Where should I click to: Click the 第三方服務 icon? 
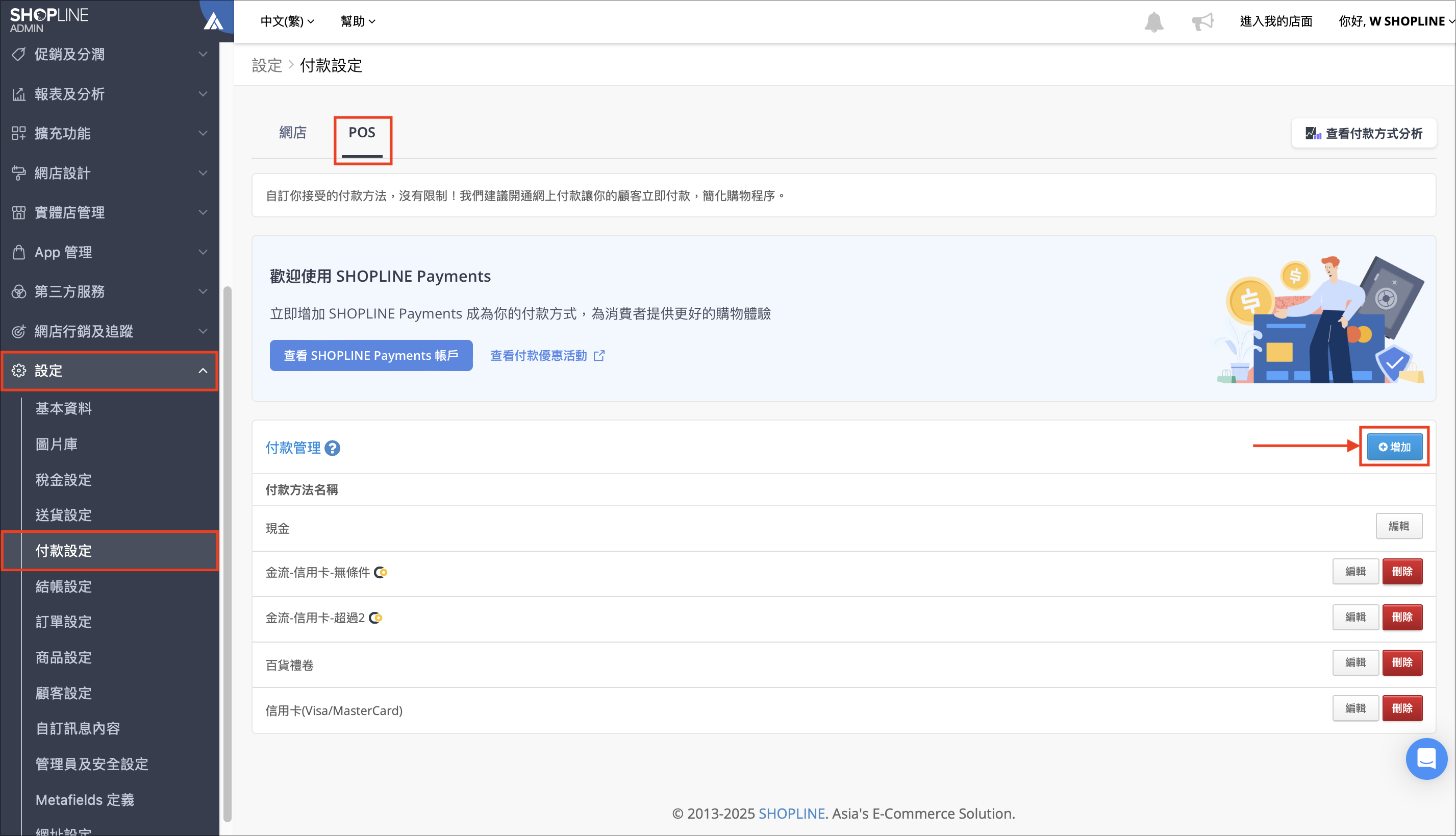coord(19,292)
